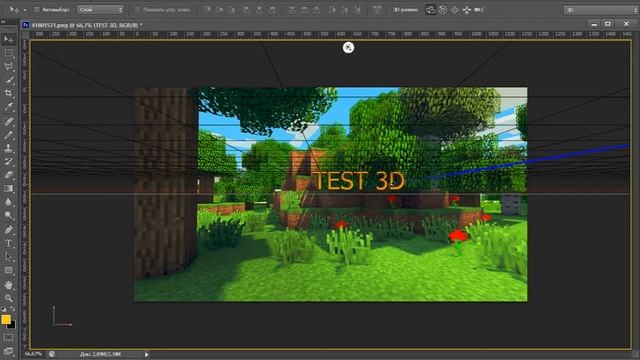Select the Rectangle shape tool
The width and height of the screenshot is (640, 360).
pyautogui.click(x=8, y=271)
